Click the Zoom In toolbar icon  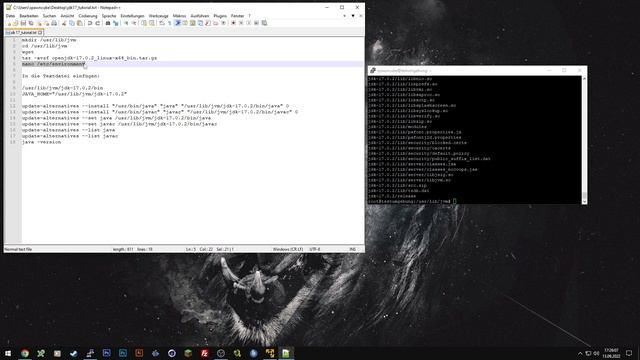click(126, 23)
